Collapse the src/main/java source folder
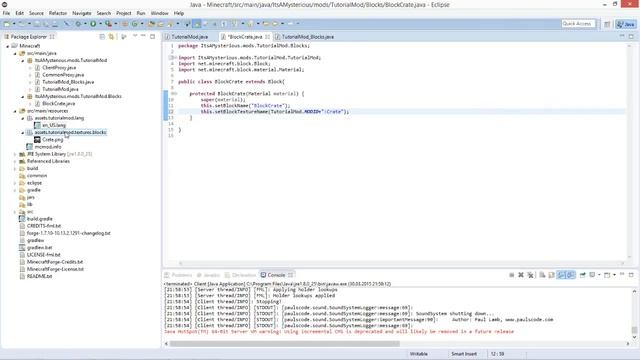Viewport: 640px width, 360px height. pyautogui.click(x=15, y=53)
